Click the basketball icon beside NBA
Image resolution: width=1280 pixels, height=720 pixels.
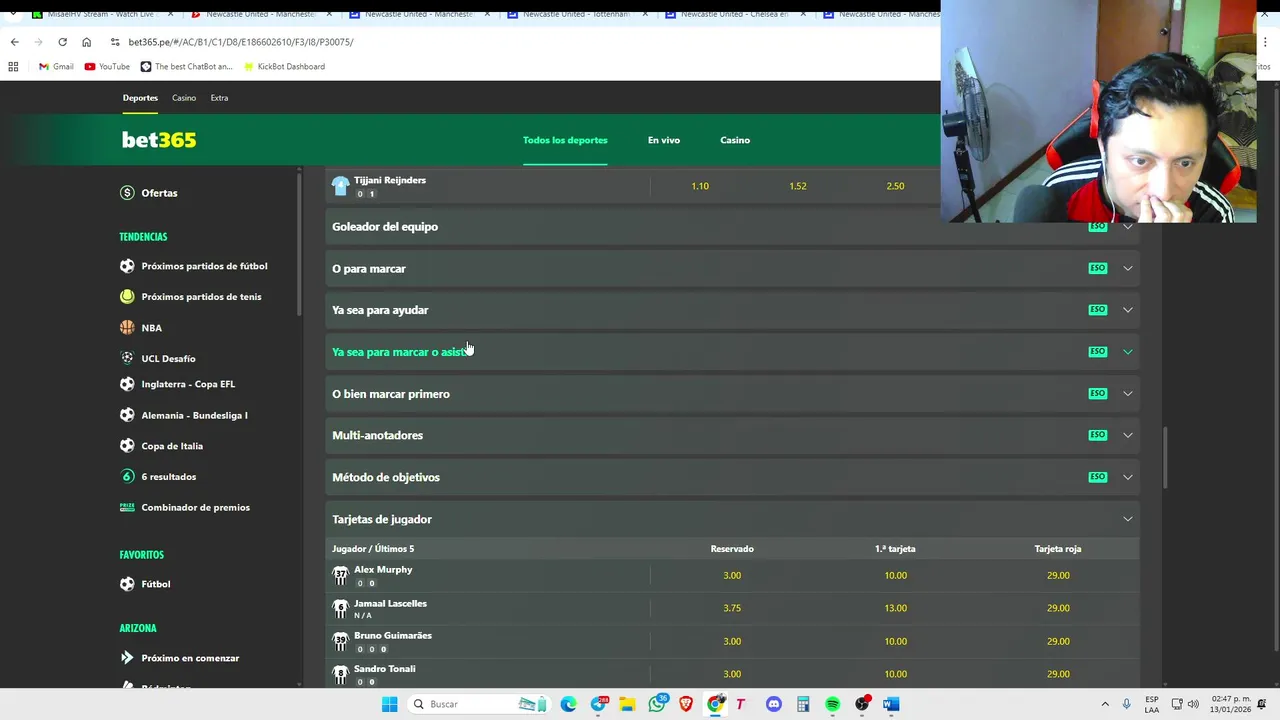(x=127, y=327)
